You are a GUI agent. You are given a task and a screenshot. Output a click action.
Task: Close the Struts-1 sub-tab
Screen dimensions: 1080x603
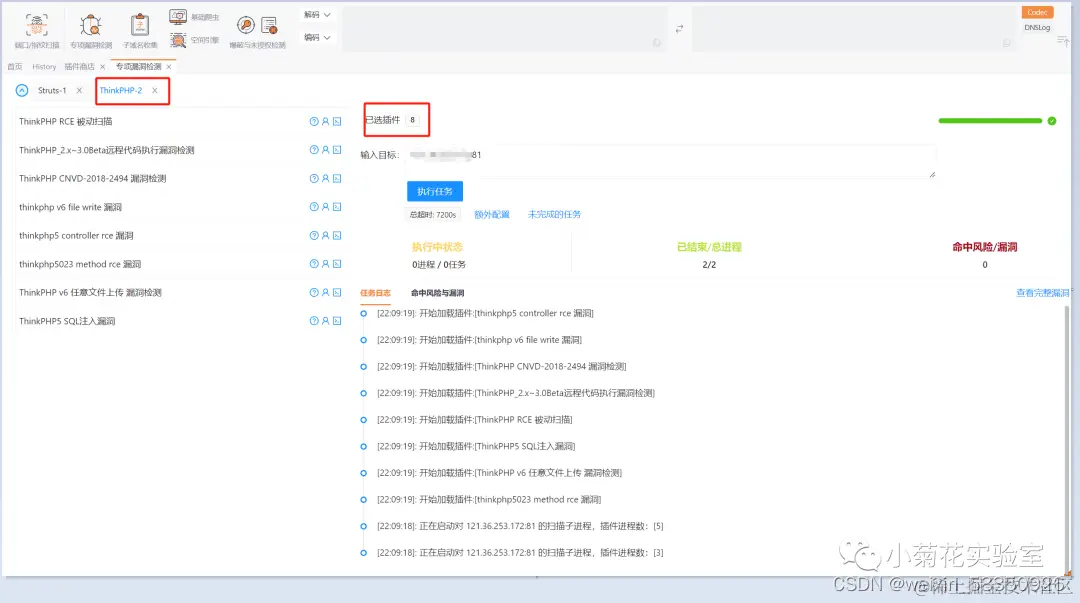pos(79,90)
